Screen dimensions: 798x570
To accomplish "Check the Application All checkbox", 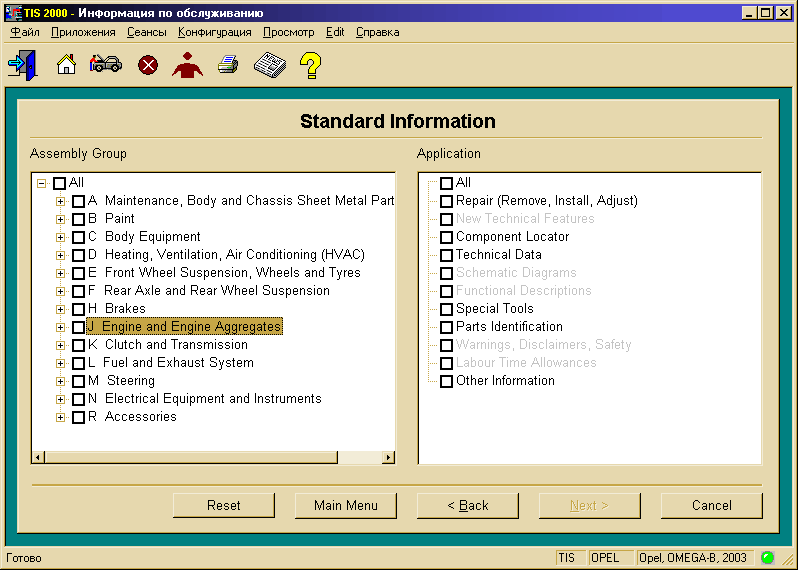I will point(446,183).
